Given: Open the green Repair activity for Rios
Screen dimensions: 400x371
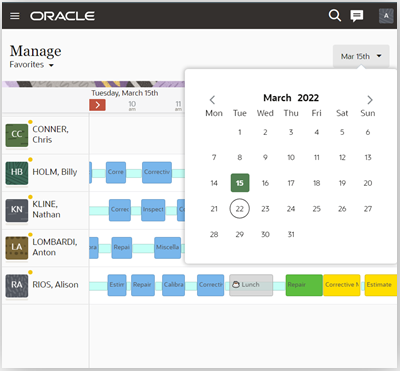Looking at the screenshot, I should tap(304, 285).
